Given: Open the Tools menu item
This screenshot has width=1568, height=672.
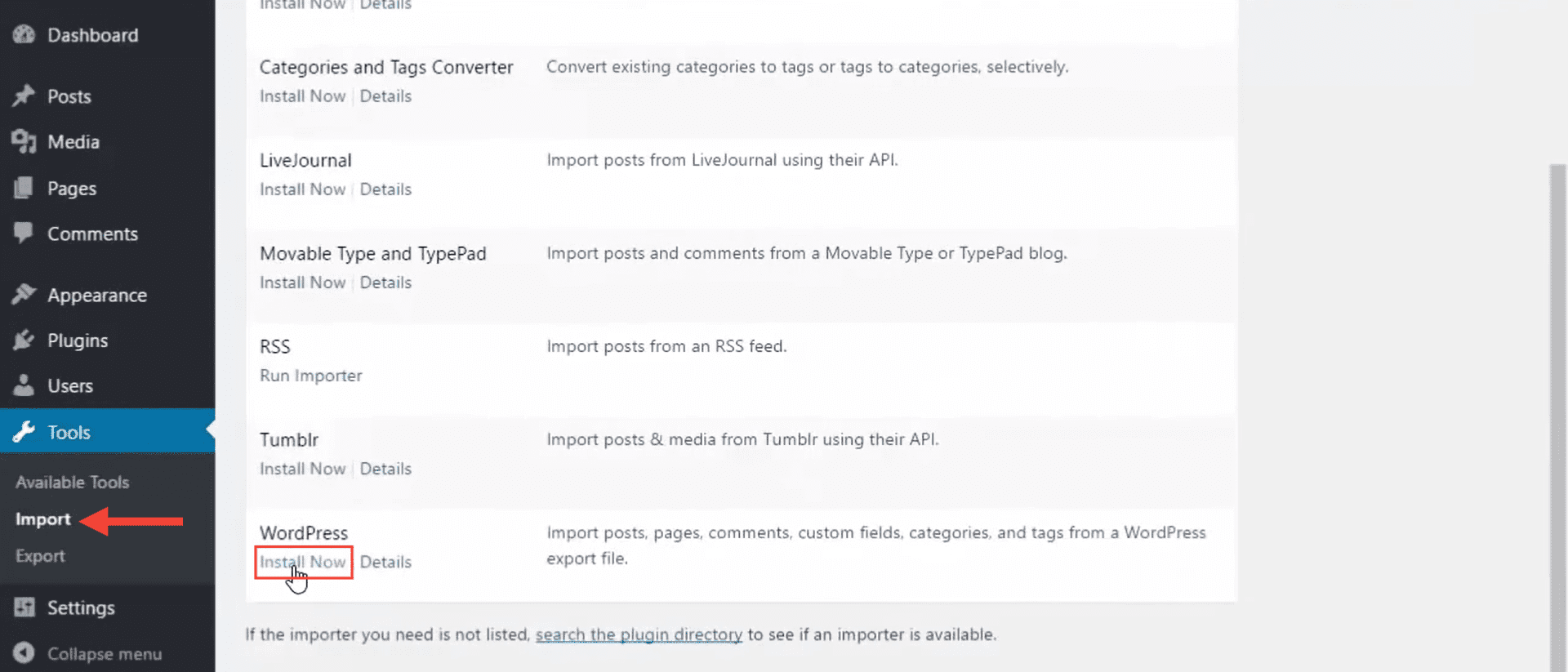Looking at the screenshot, I should tap(69, 432).
